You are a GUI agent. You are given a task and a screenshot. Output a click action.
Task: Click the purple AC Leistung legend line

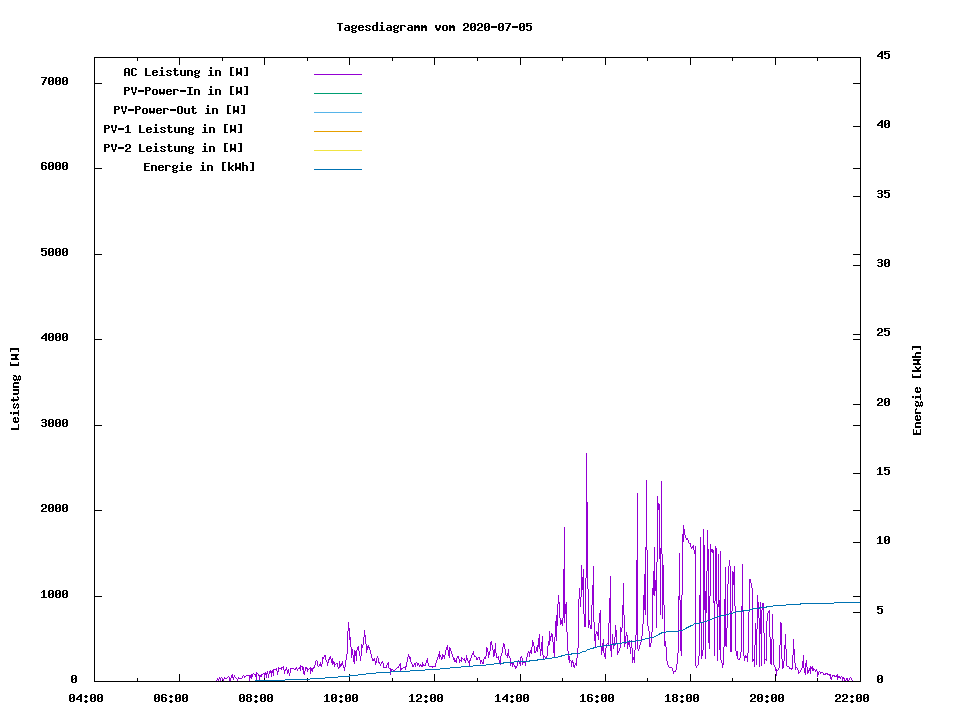(x=337, y=74)
